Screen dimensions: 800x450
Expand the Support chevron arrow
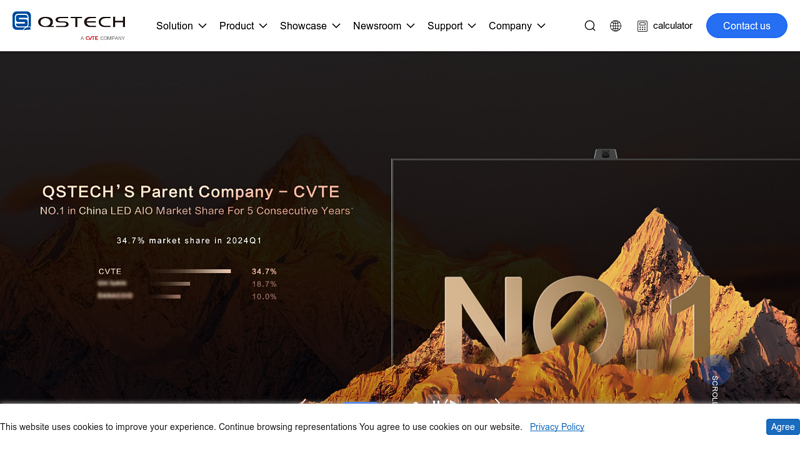[472, 26]
